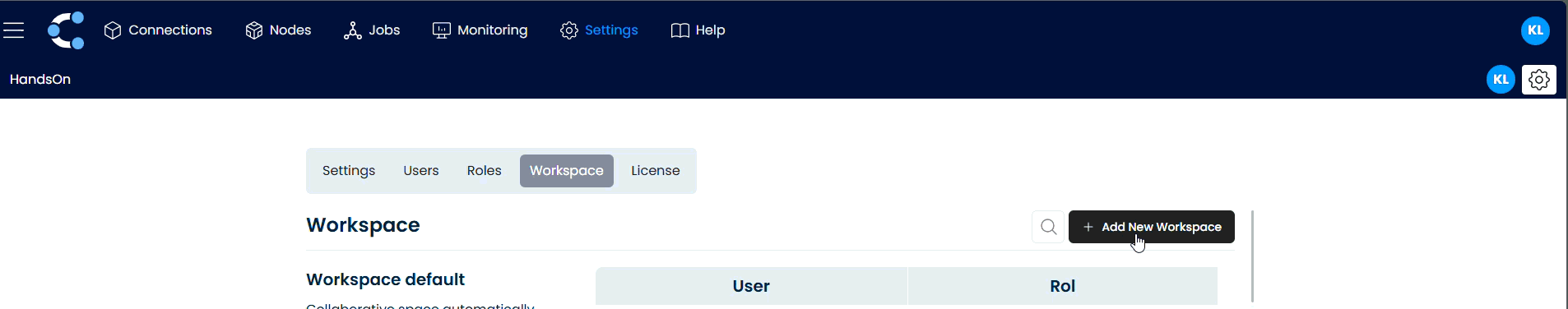Click the KL avatar beside the gear
Screen dimensions: 1568x309
click(1501, 80)
